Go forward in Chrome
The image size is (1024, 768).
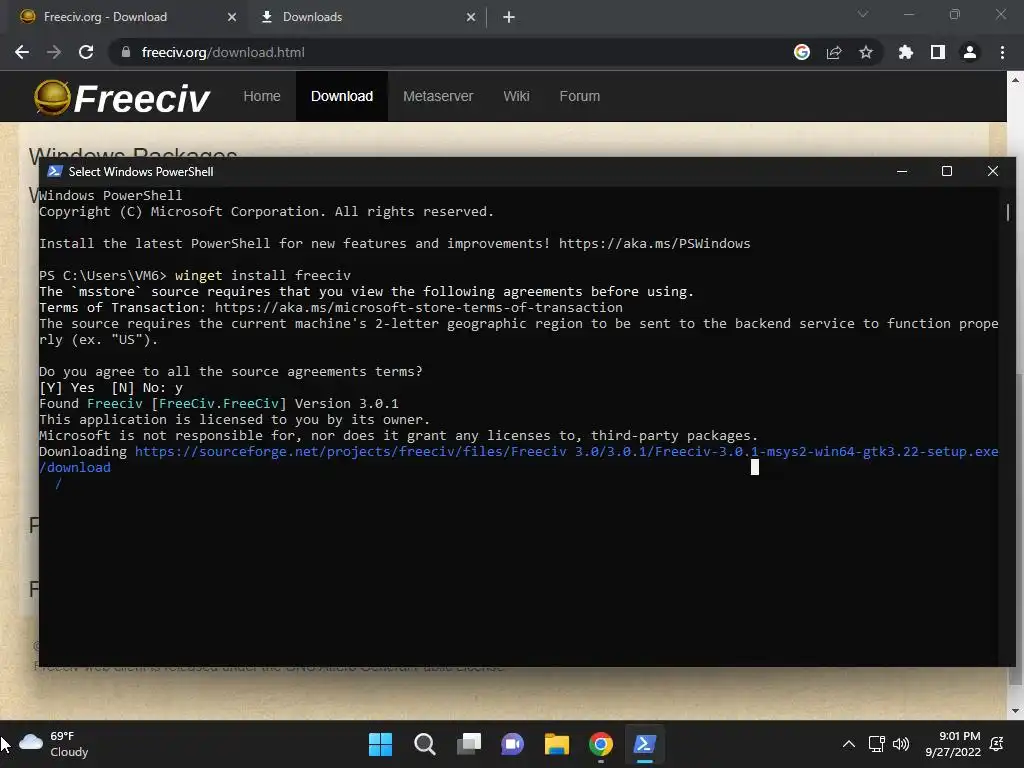click(54, 52)
